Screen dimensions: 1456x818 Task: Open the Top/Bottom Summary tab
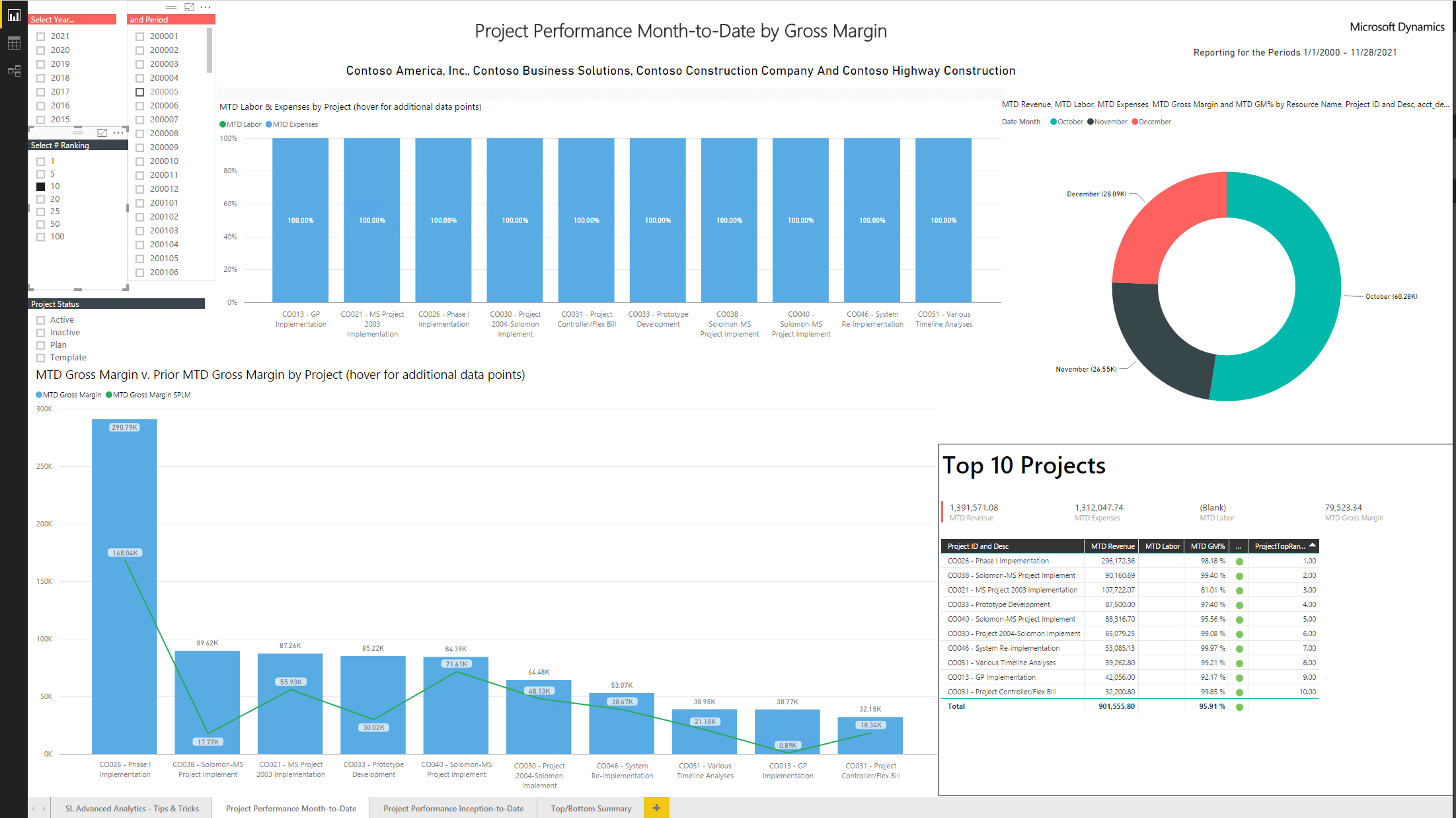click(591, 808)
